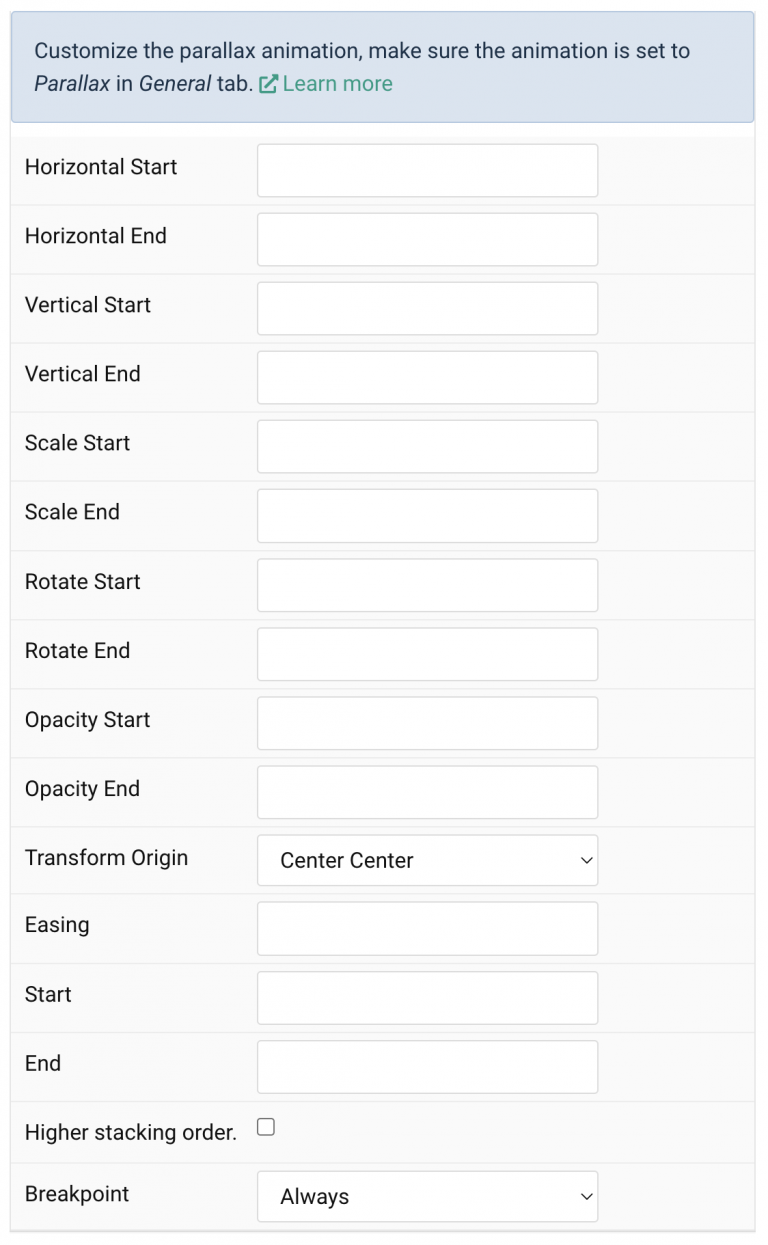This screenshot has height=1245, width=768.
Task: Click the Horizontal Start input field
Action: click(427, 170)
